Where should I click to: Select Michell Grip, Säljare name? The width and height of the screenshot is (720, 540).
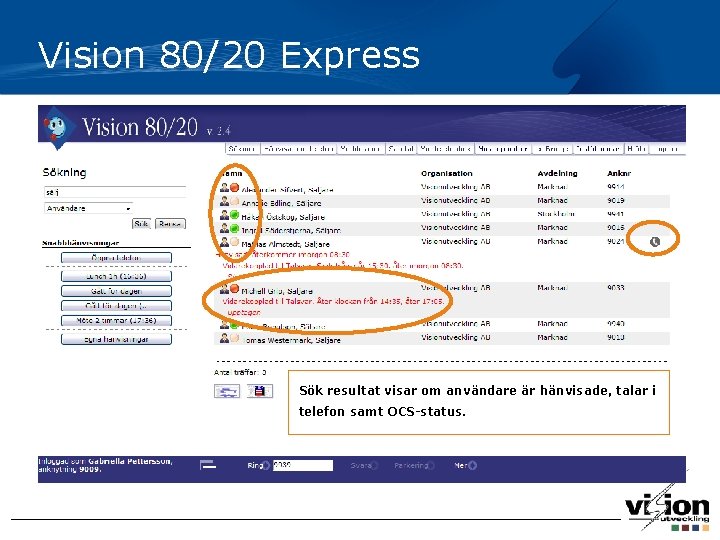tap(277, 291)
